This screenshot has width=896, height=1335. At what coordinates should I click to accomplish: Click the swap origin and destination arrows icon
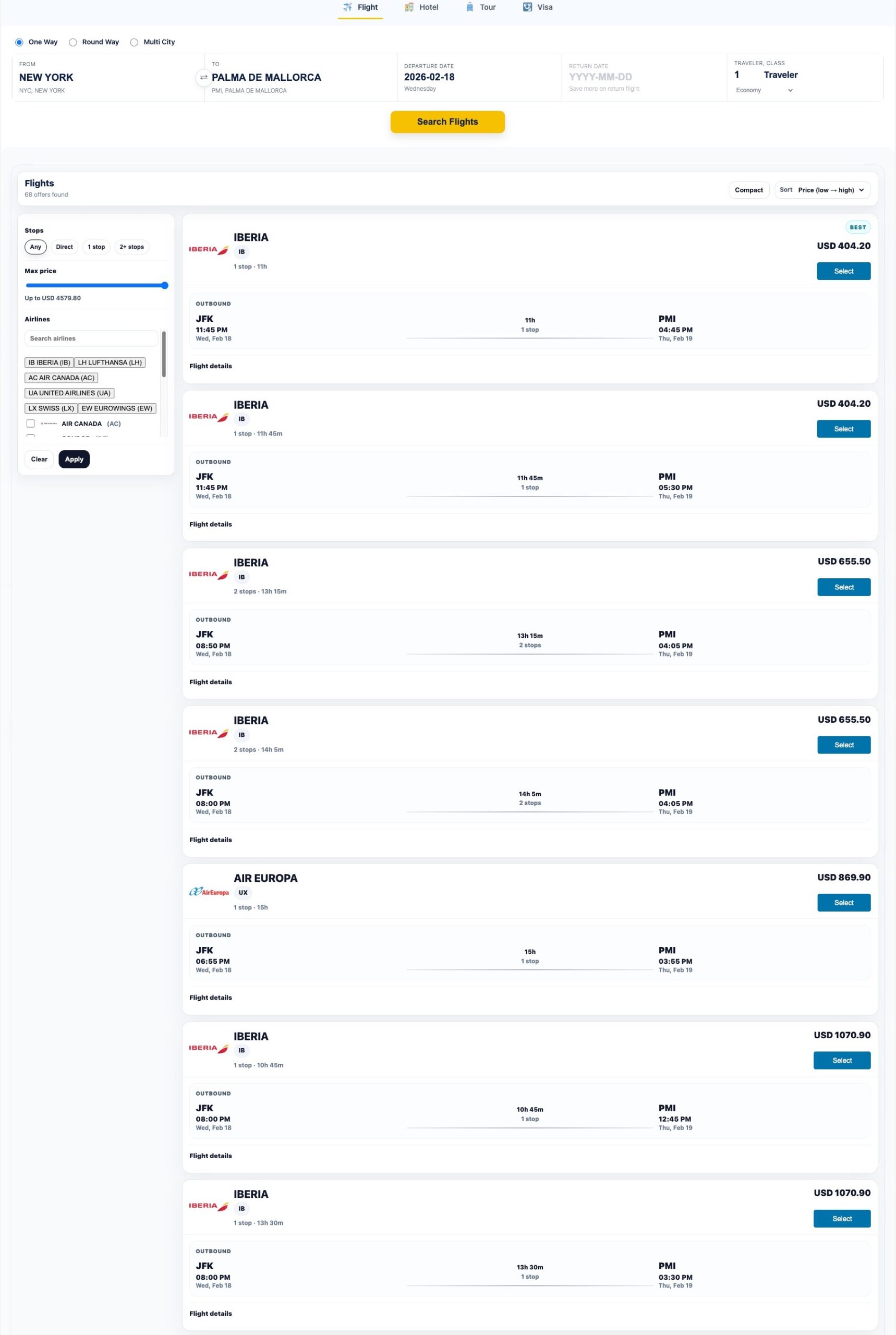[x=203, y=76]
